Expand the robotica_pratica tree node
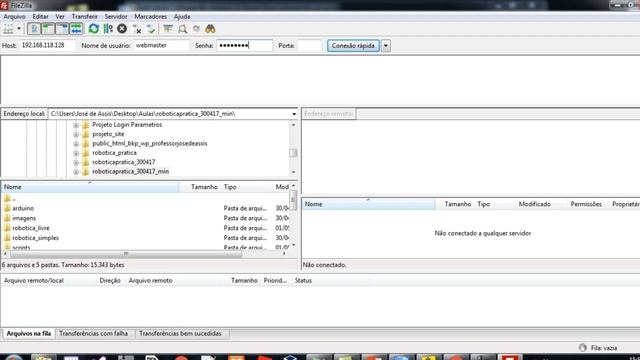 coord(76,153)
